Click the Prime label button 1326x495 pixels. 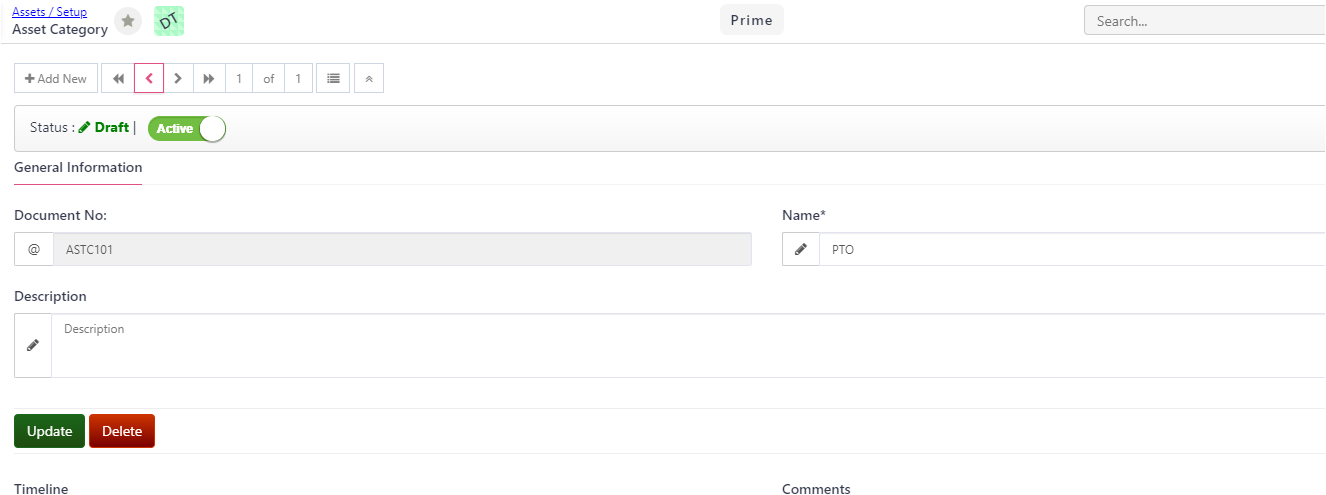coord(752,20)
